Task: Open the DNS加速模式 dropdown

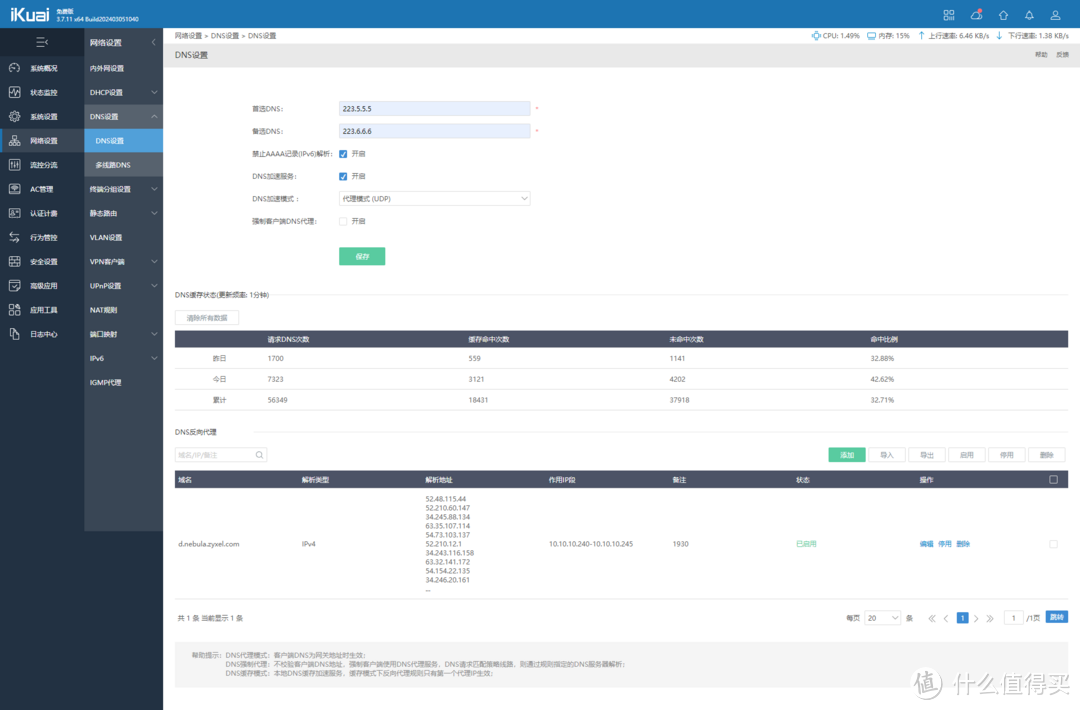Action: (x=434, y=199)
